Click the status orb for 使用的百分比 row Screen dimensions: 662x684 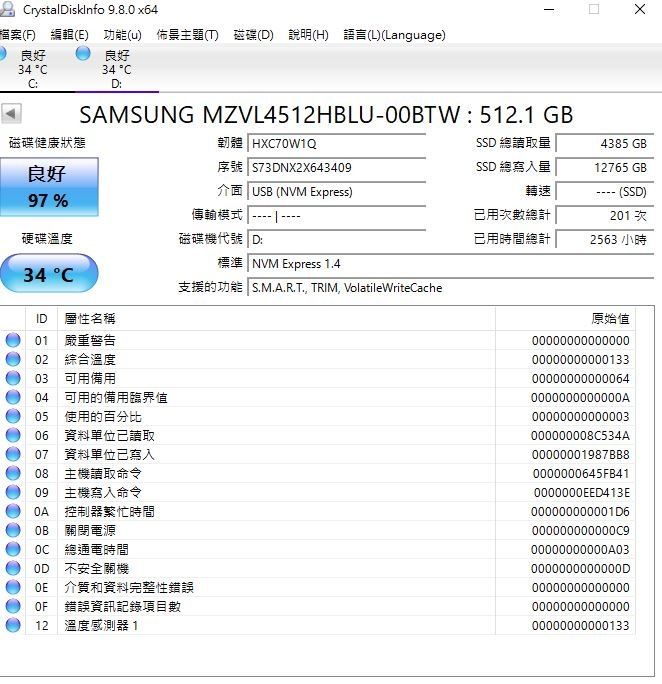pyautogui.click(x=13, y=416)
